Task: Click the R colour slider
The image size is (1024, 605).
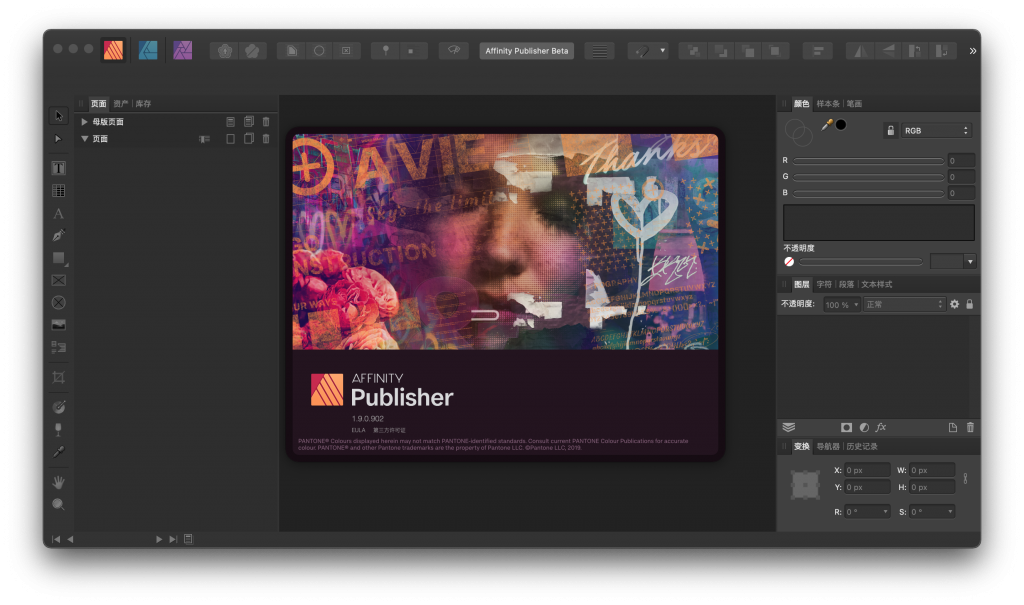Action: click(x=869, y=161)
